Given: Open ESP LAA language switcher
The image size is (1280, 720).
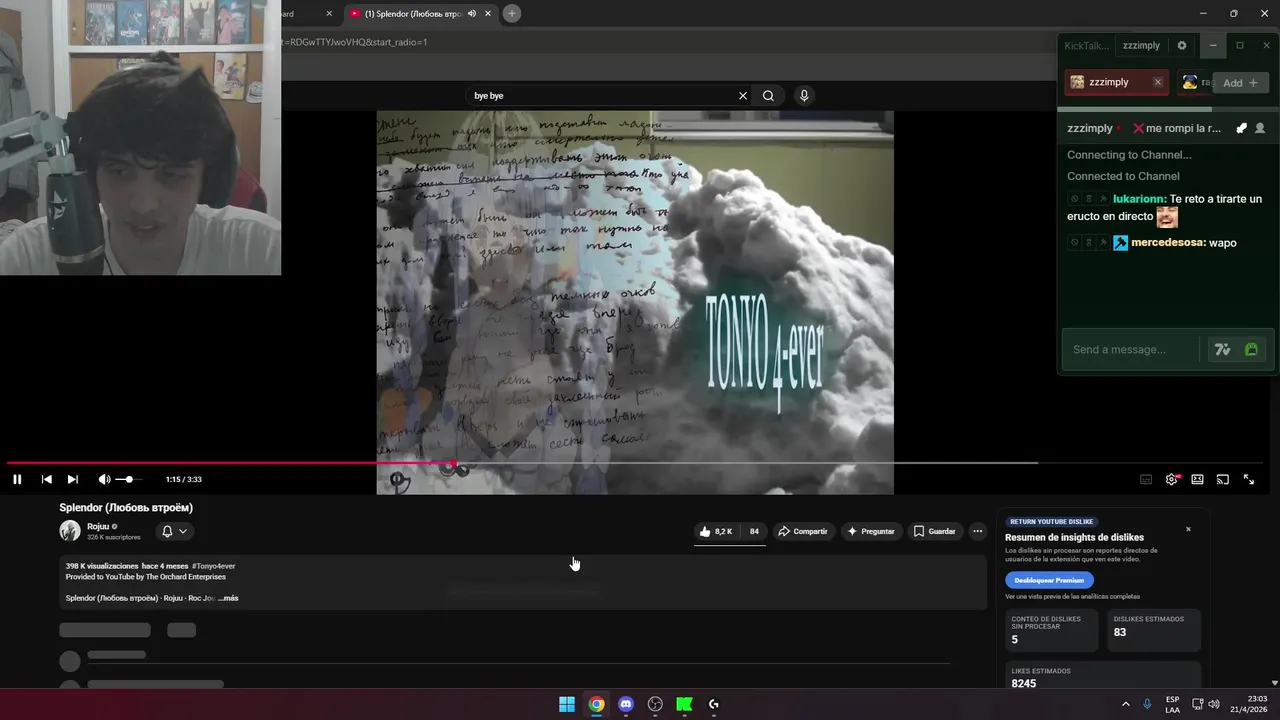Looking at the screenshot, I should tap(1172, 704).
